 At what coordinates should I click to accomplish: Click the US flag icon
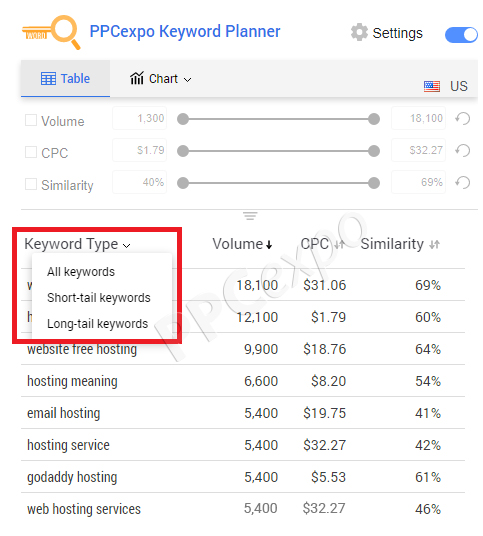pos(432,86)
